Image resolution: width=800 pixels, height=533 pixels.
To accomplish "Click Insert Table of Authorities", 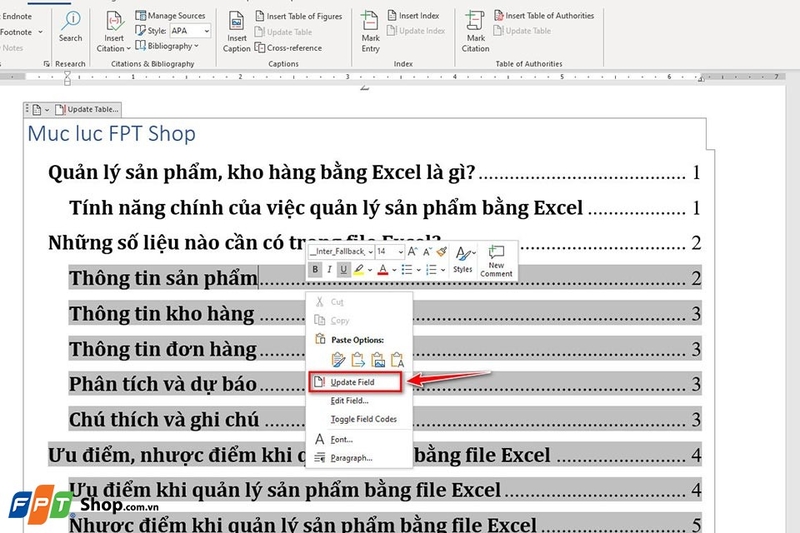I will [544, 16].
